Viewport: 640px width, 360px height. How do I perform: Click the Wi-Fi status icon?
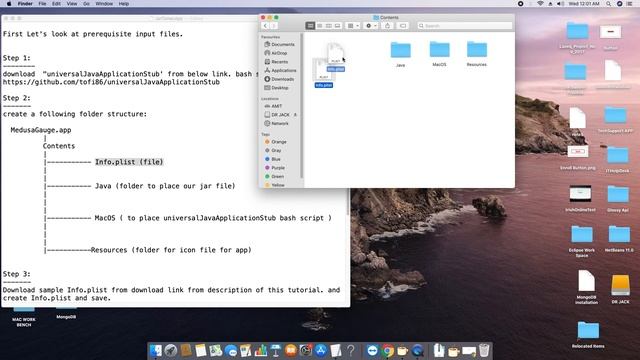(541, 4)
